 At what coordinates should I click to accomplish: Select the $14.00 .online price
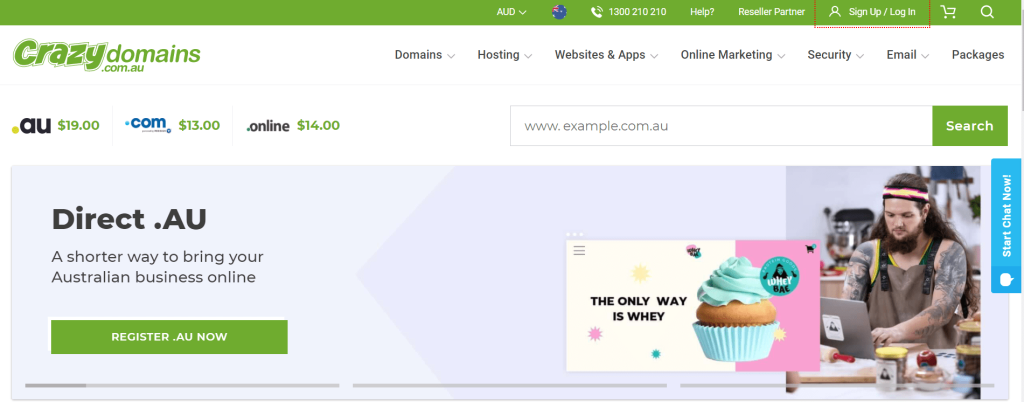point(318,125)
